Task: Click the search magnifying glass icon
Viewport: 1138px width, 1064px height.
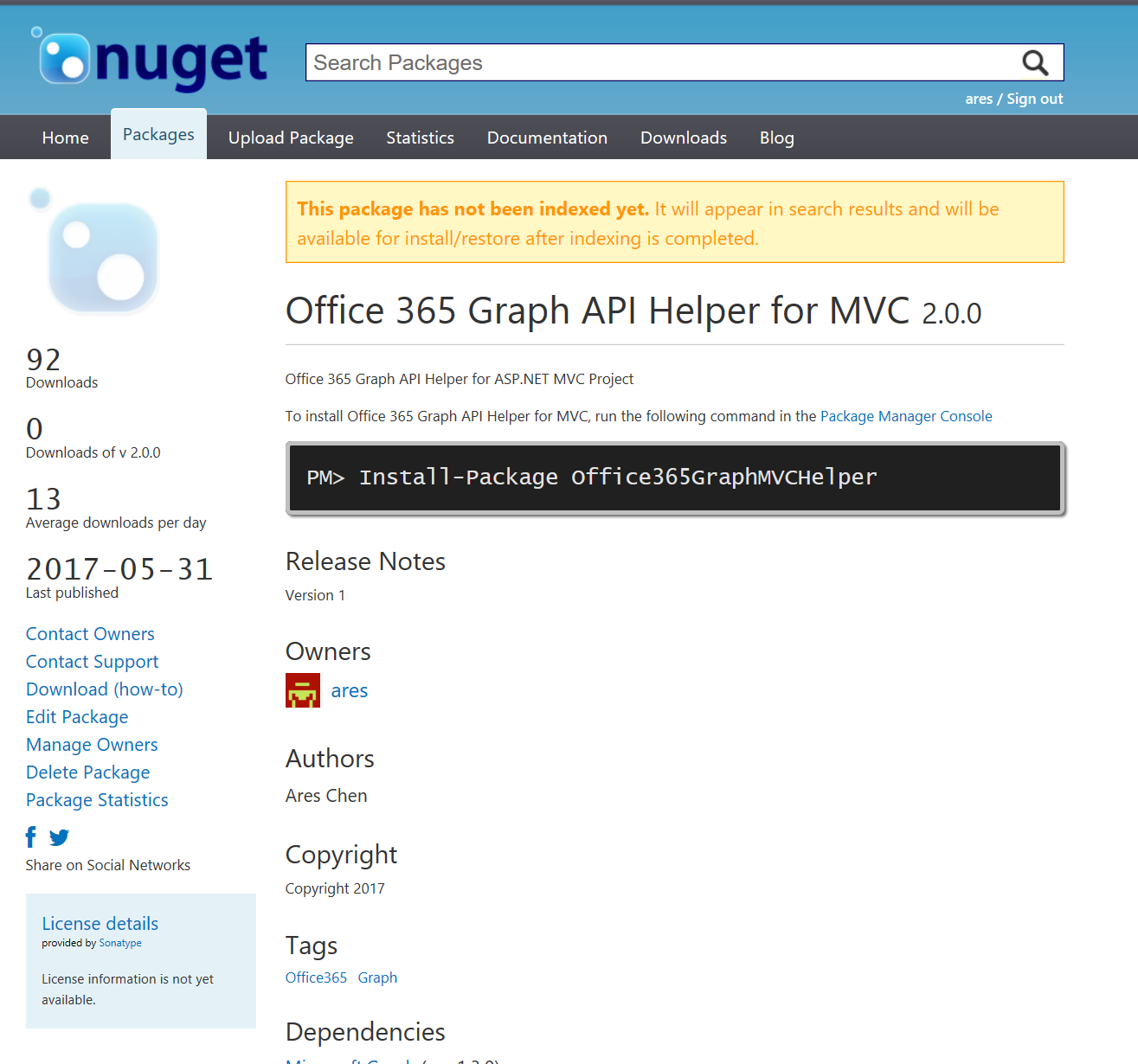Action: (1035, 63)
